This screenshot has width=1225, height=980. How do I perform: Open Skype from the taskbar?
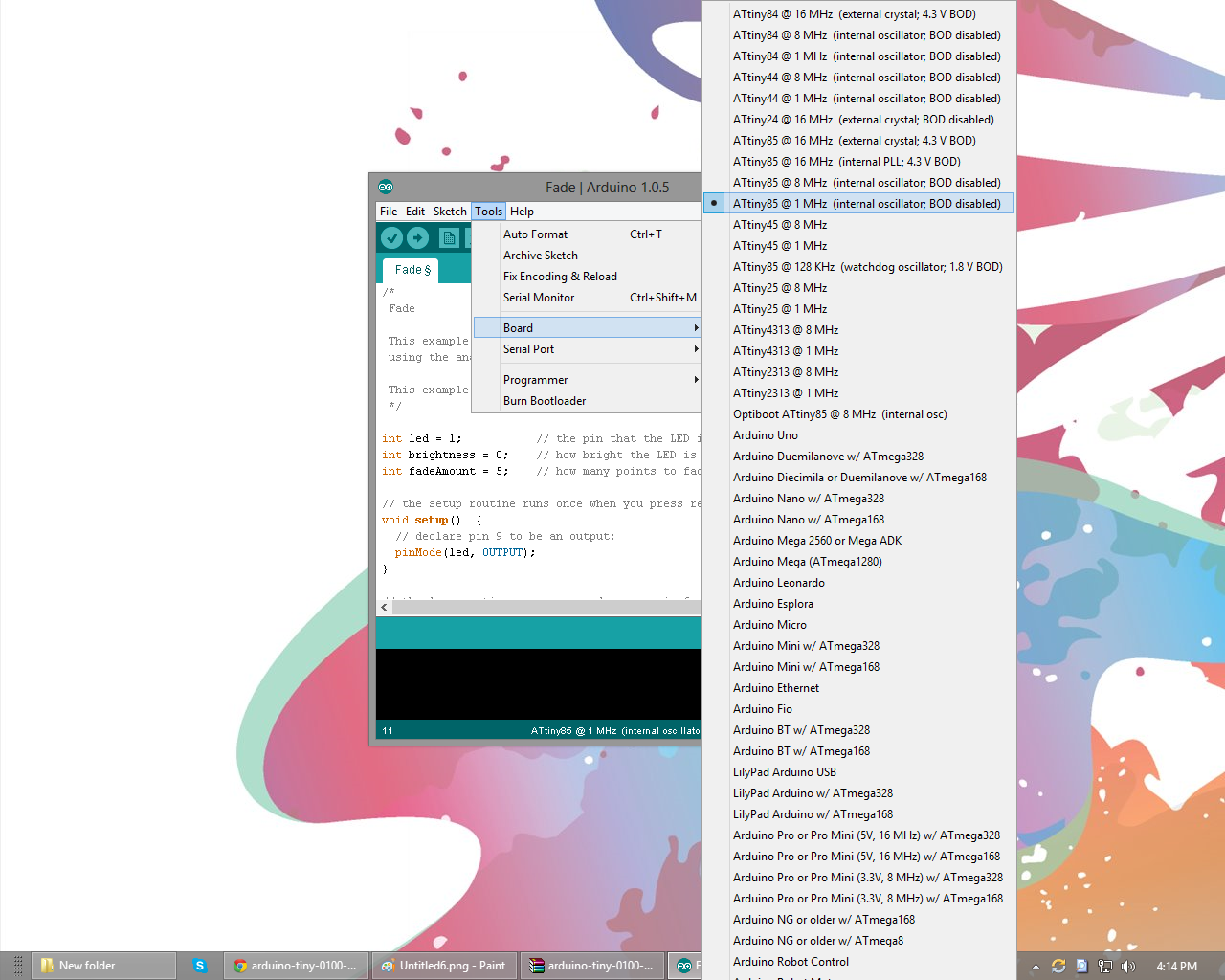(200, 966)
